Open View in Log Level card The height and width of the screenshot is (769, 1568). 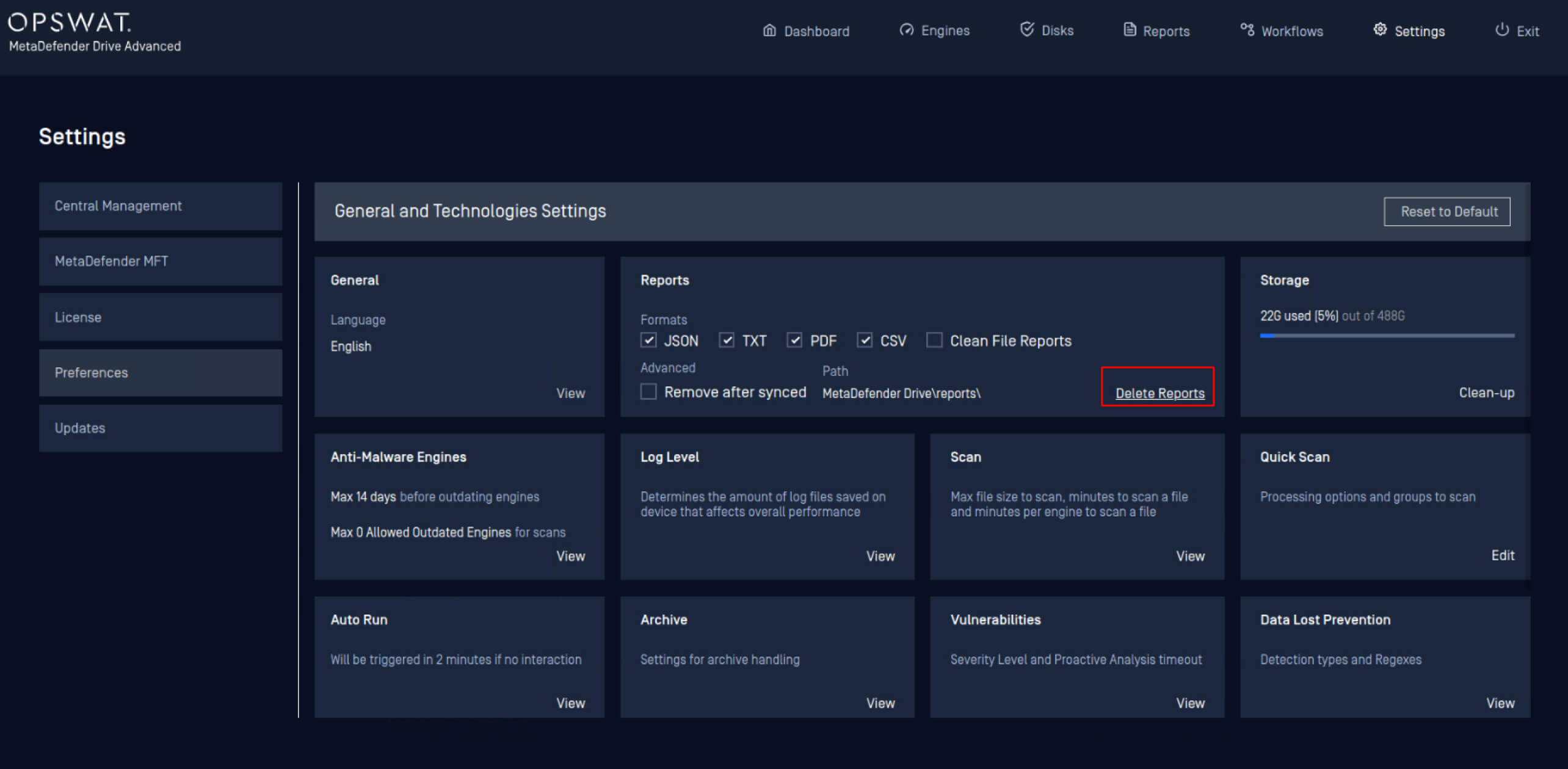tap(880, 556)
